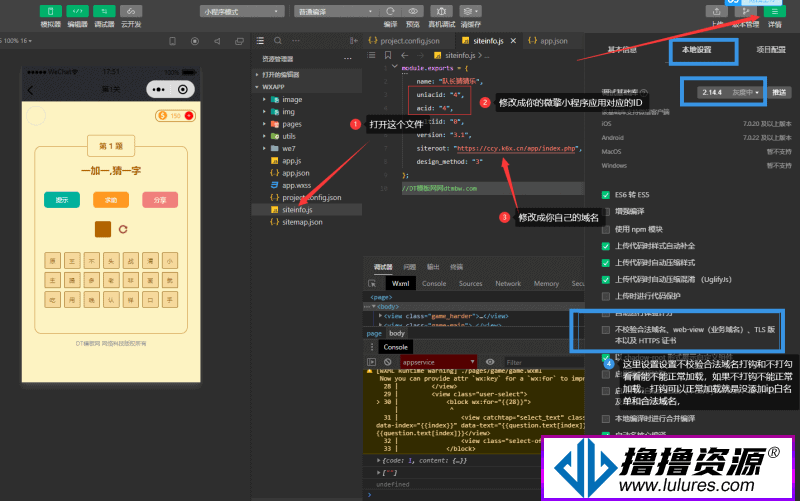Toggle 上传代码时自动压缩样式 checkbox
Viewport: 800px width, 501px height.
tap(606, 263)
